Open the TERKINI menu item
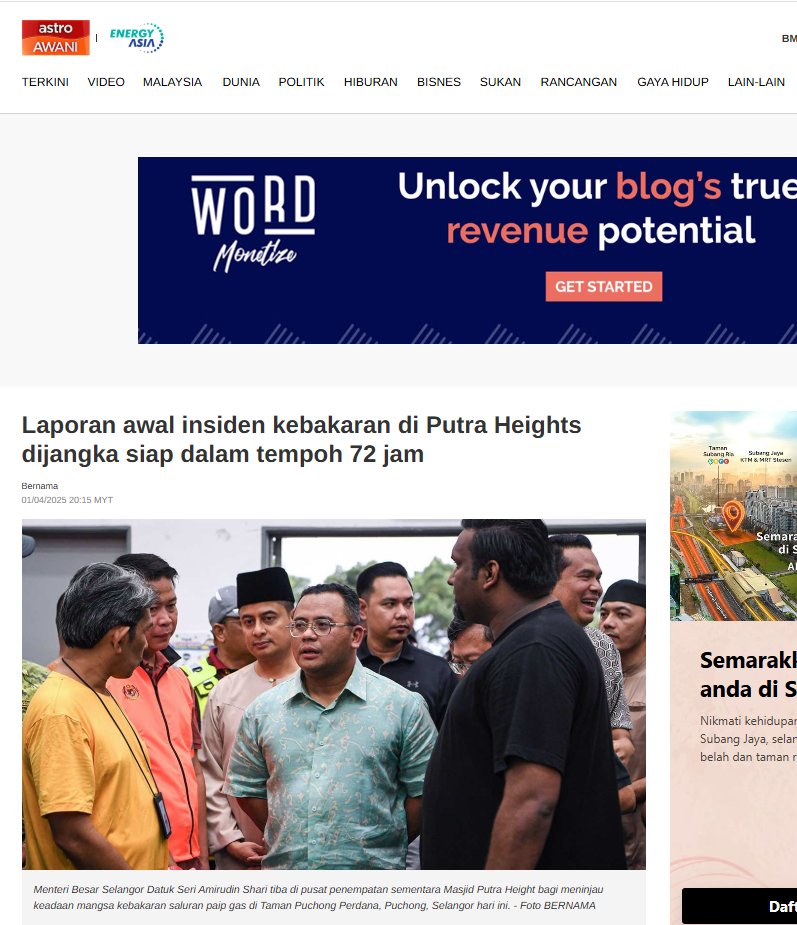The width and height of the screenshot is (797, 925). [x=45, y=82]
